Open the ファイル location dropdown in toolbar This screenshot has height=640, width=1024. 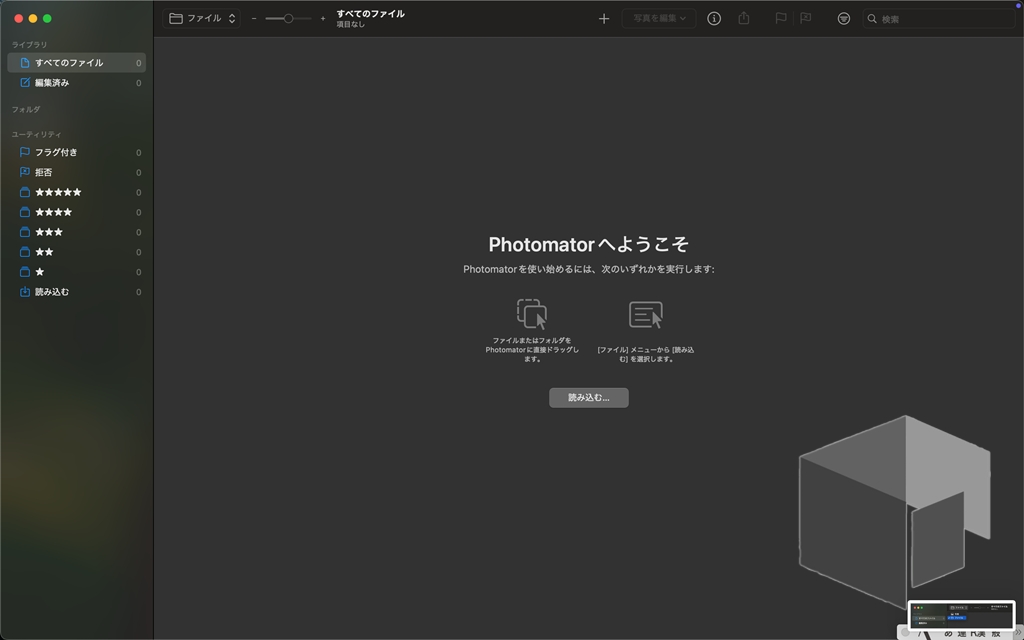(201, 18)
